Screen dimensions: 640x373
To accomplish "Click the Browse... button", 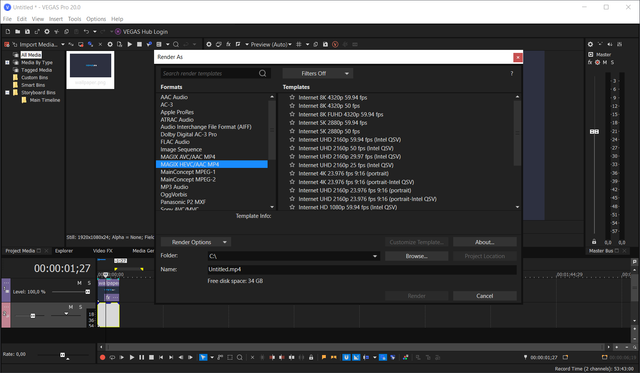I will 416,256.
